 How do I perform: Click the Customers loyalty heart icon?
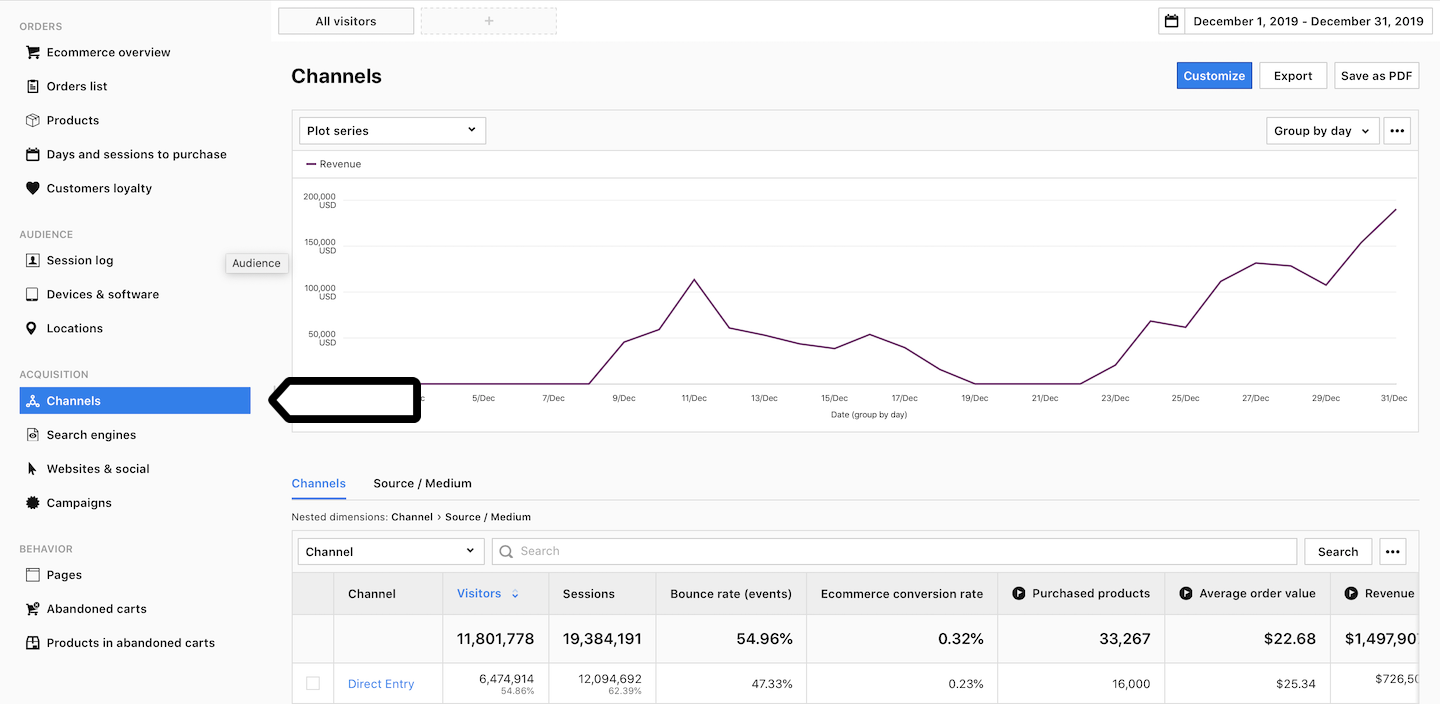point(33,188)
